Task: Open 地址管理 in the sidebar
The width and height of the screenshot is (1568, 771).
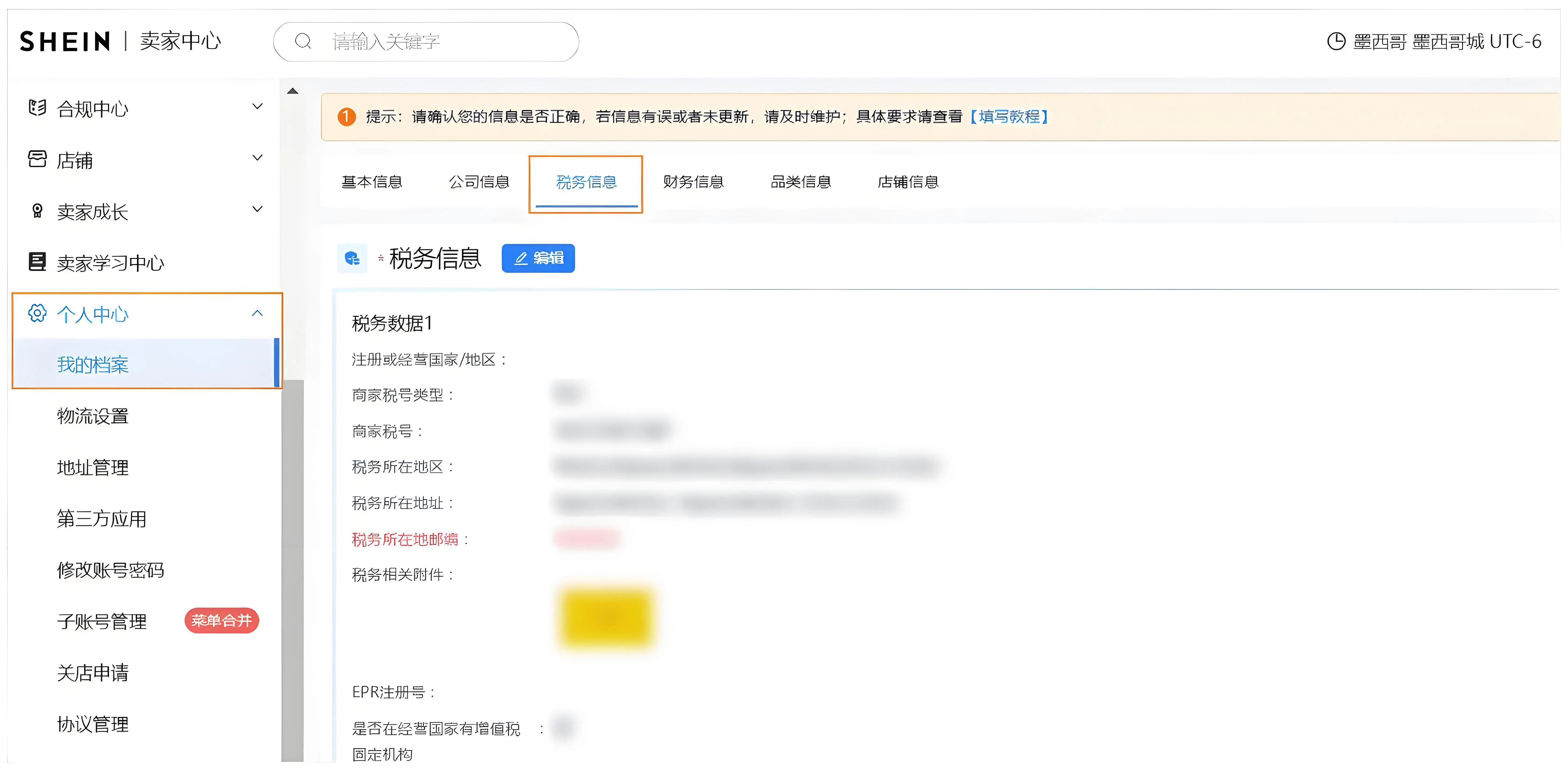Action: (93, 467)
